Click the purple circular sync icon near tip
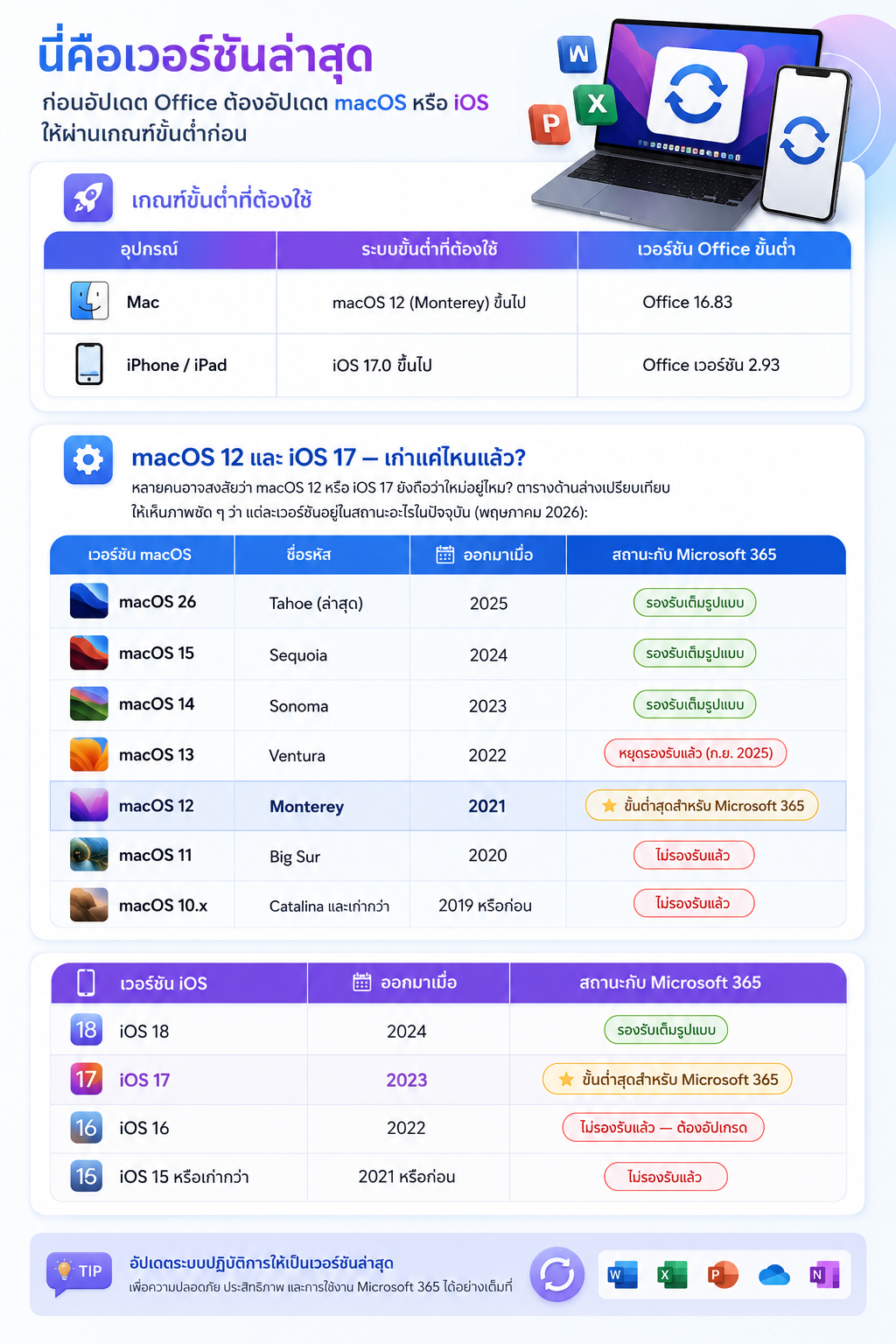 [557, 1274]
